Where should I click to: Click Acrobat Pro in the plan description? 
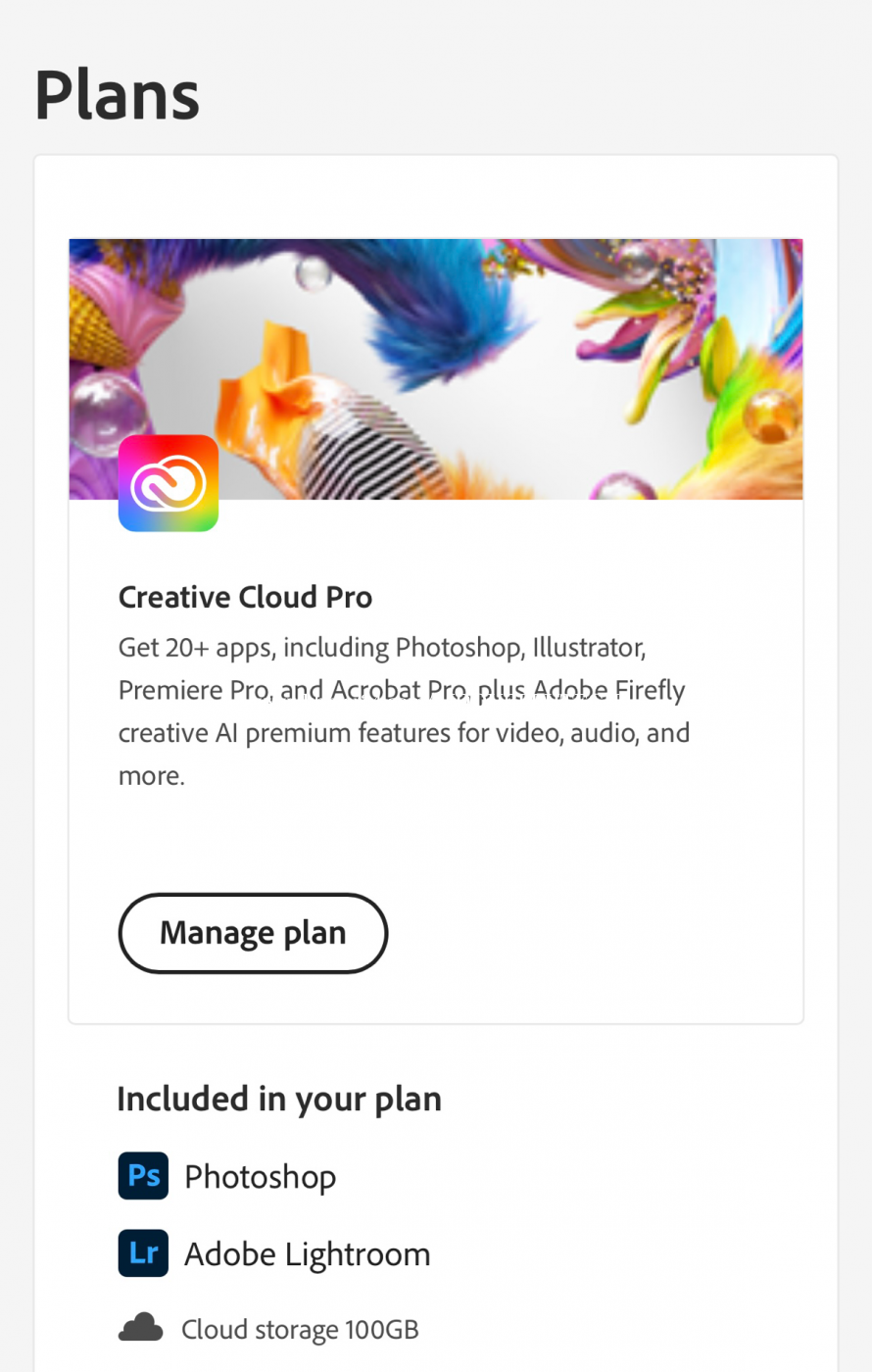tap(398, 691)
